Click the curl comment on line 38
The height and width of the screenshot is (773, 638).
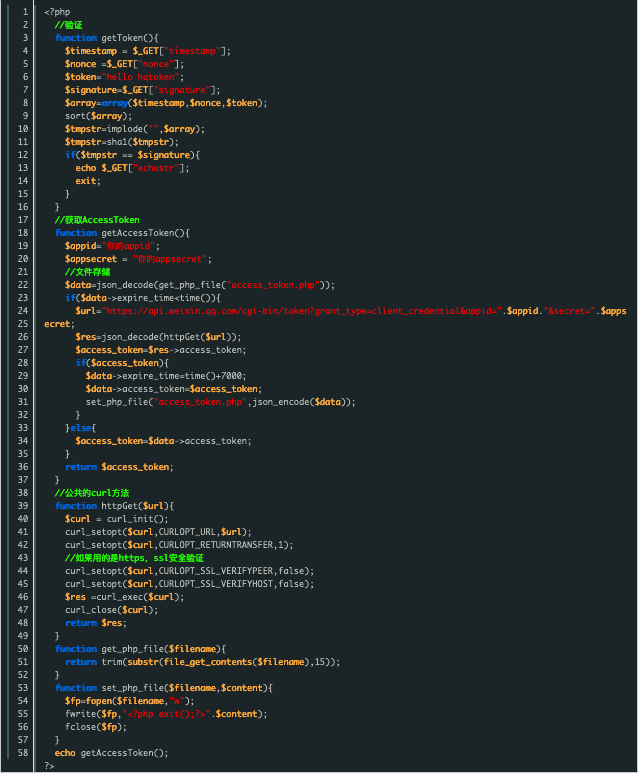point(92,493)
